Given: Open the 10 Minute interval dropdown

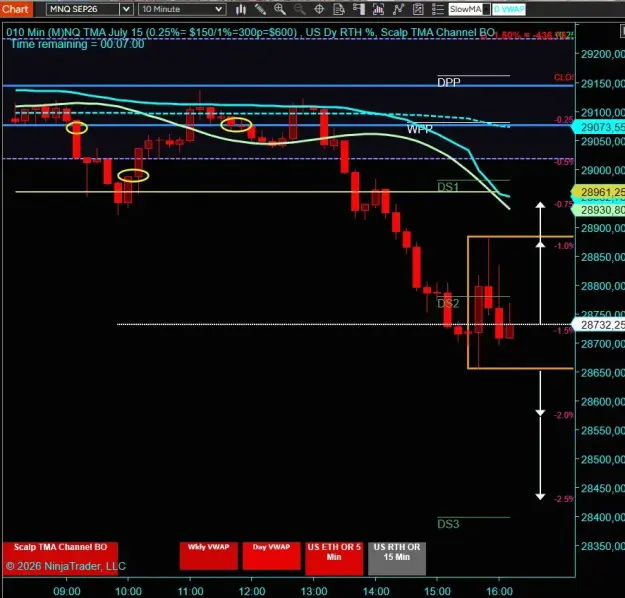Looking at the screenshot, I should tap(181, 9).
